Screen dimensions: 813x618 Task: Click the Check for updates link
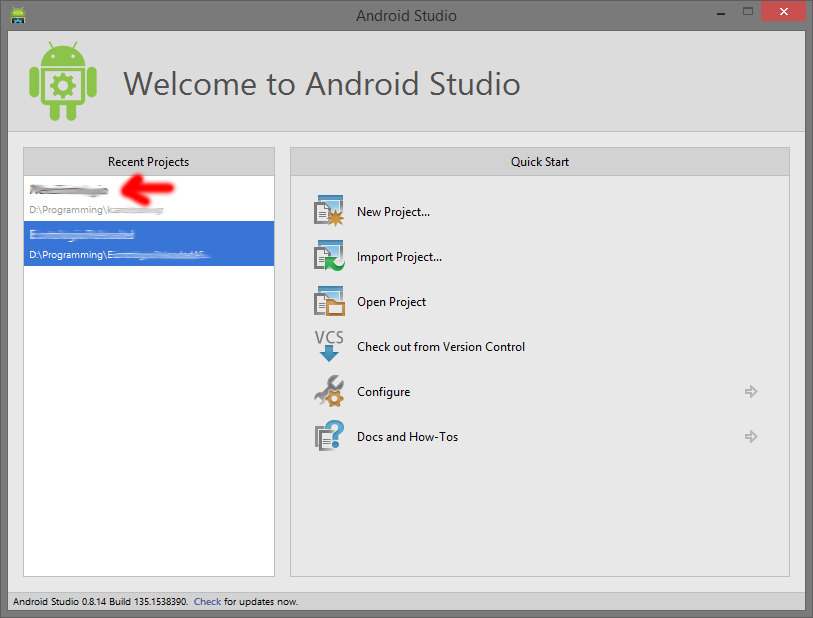pyautogui.click(x=207, y=601)
